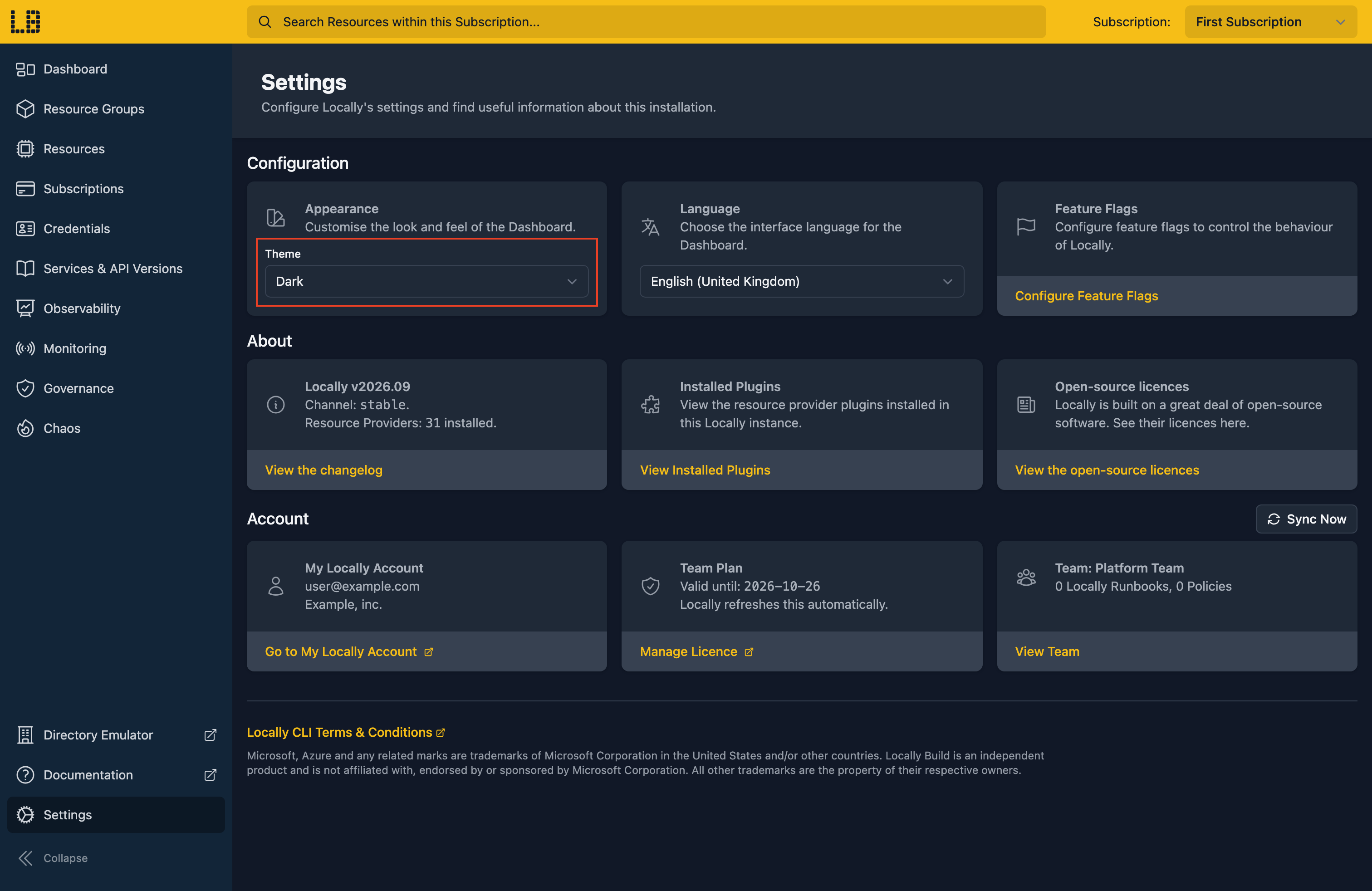Open View the open-source licences
Screen dimensions: 1372x891
pyautogui.click(x=1107, y=470)
